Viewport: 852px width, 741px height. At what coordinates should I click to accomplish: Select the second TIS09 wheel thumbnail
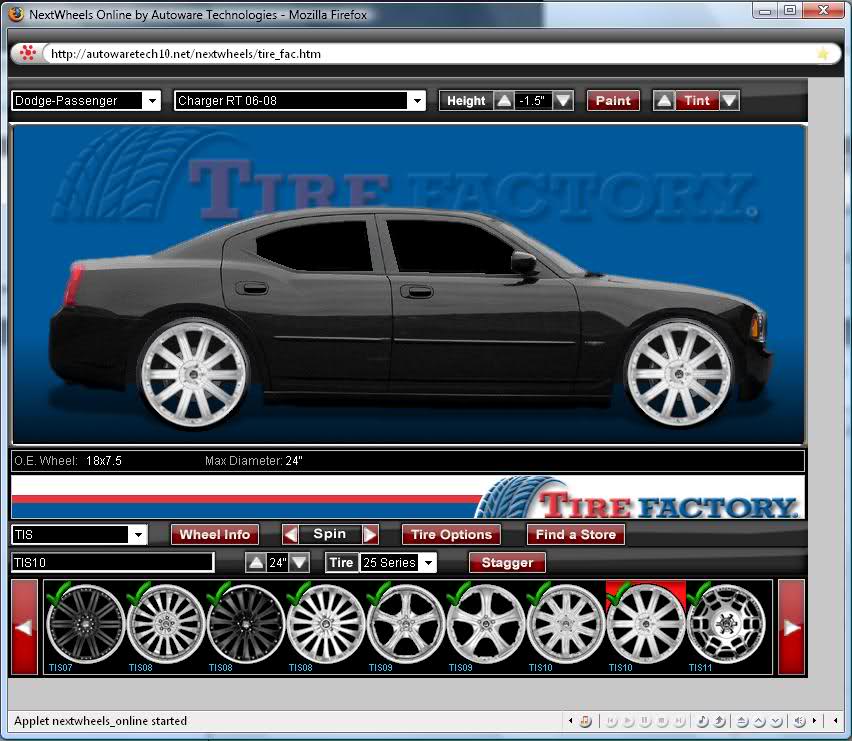[x=485, y=624]
